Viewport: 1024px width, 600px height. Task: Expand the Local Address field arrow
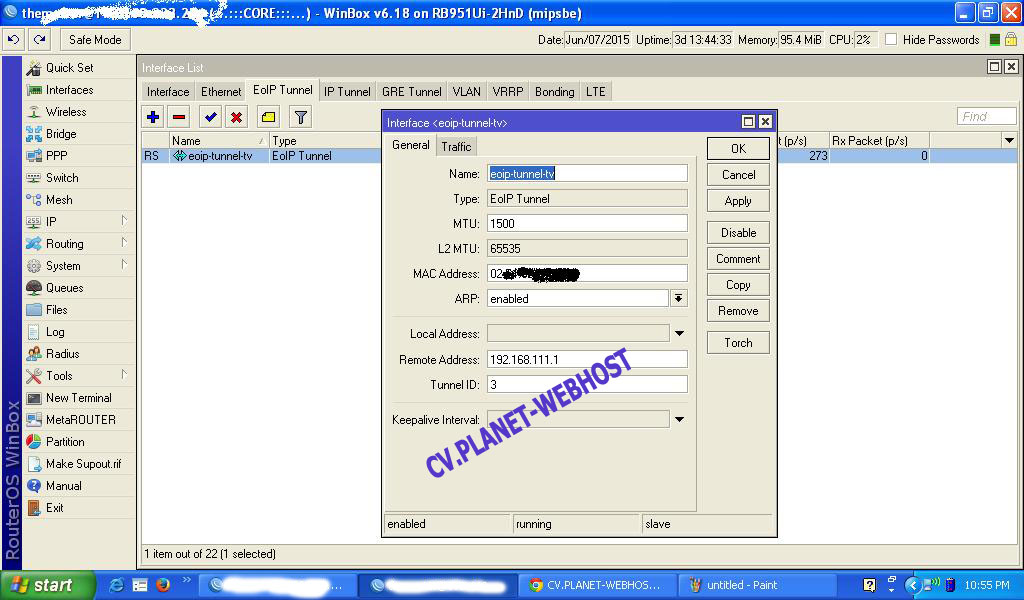coord(679,334)
